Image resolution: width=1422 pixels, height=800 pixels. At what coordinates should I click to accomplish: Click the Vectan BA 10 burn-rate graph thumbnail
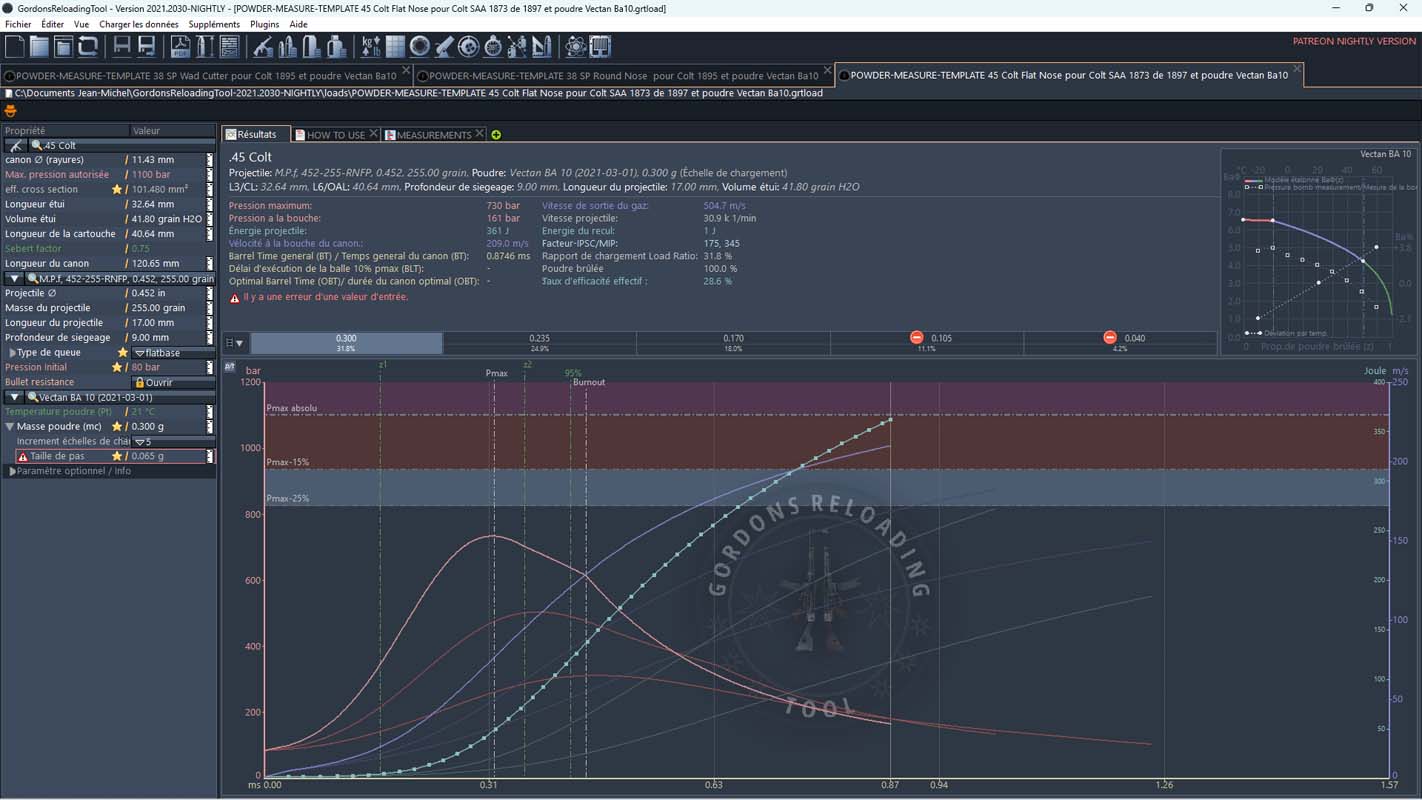click(1318, 250)
